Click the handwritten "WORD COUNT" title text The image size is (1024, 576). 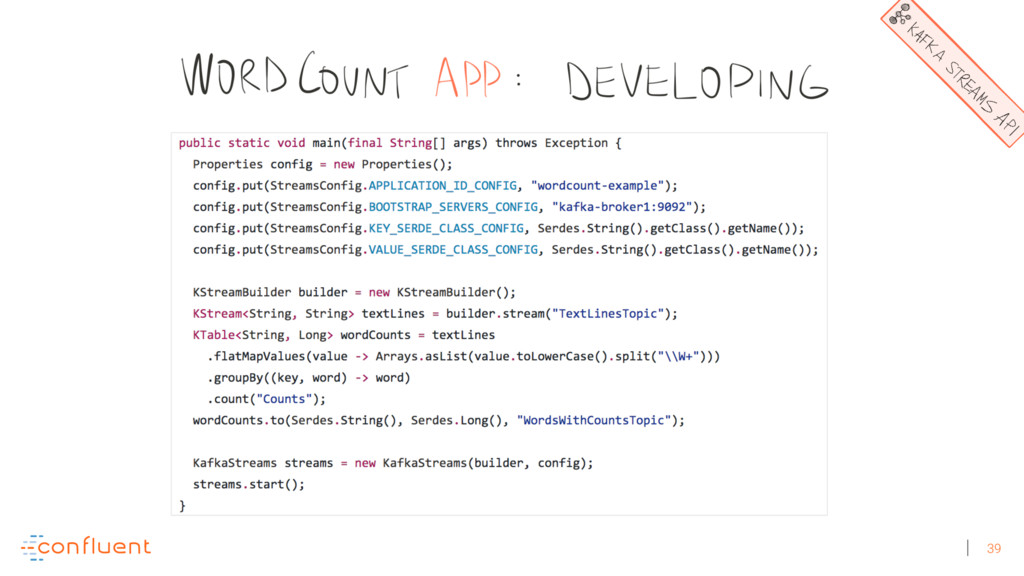click(x=295, y=74)
